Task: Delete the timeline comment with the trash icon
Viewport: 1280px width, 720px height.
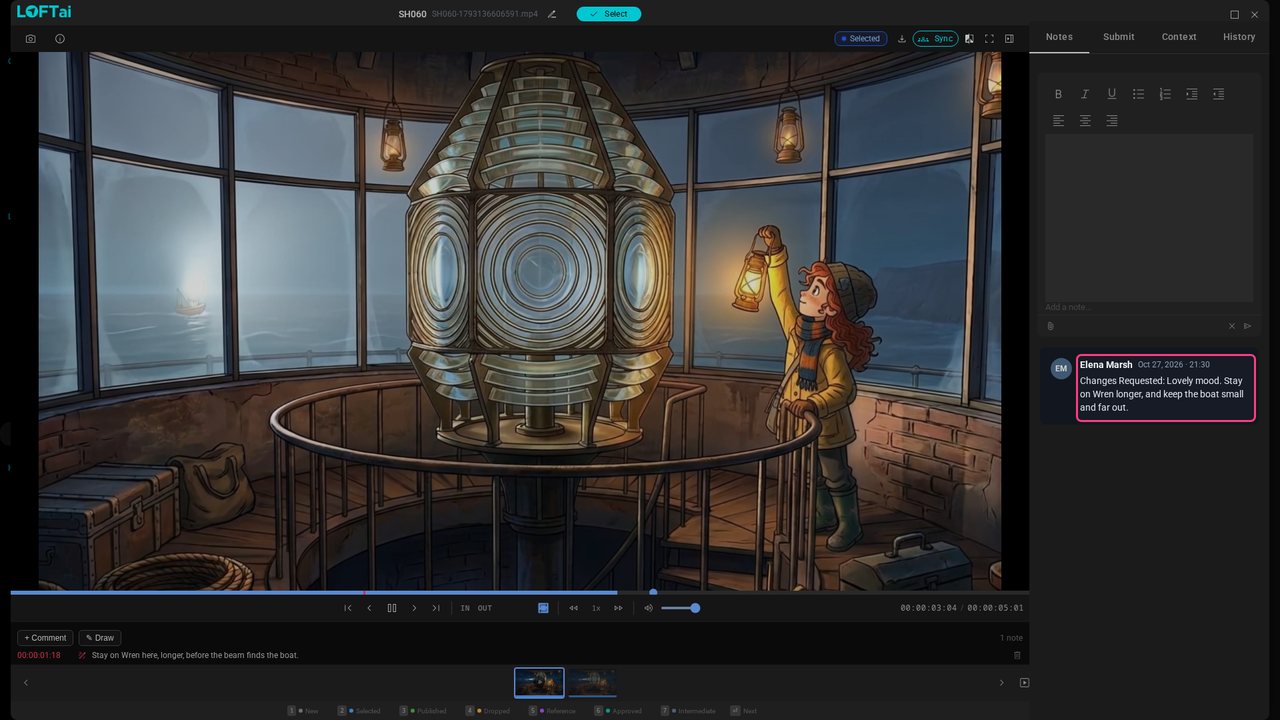Action: (1017, 655)
